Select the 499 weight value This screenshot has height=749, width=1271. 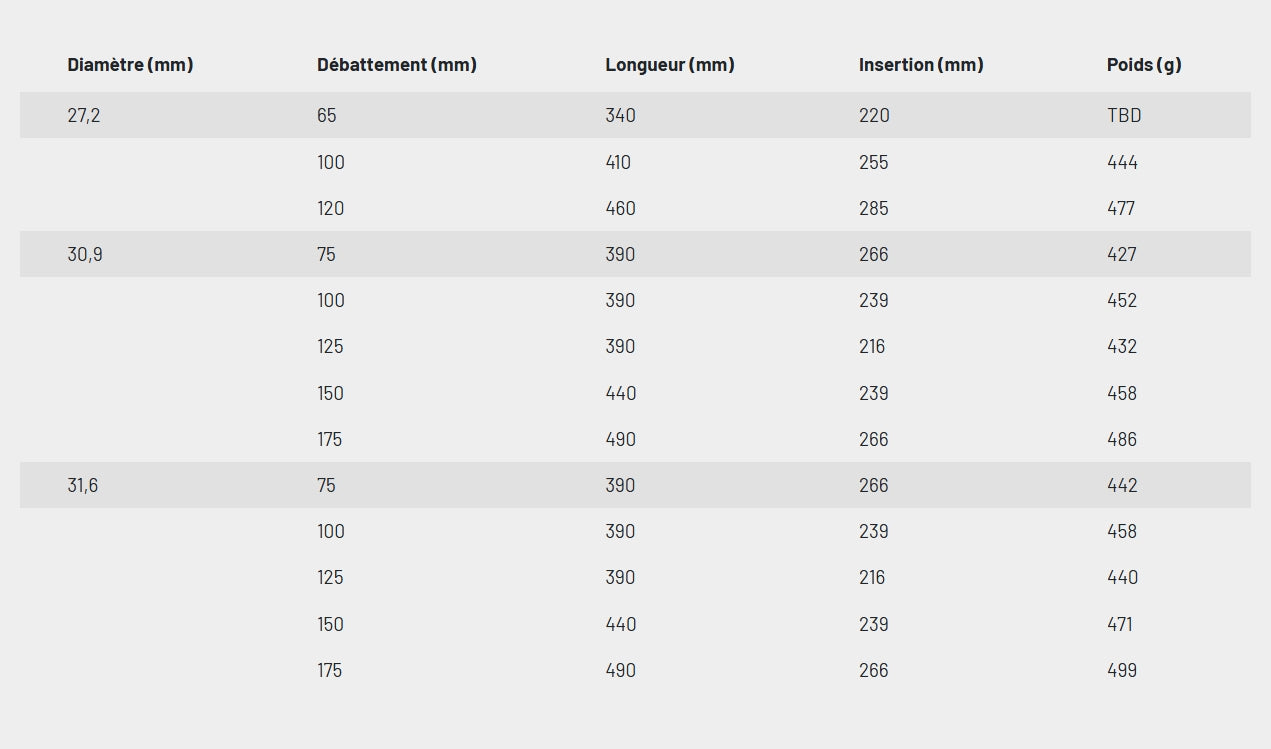[x=1122, y=671]
